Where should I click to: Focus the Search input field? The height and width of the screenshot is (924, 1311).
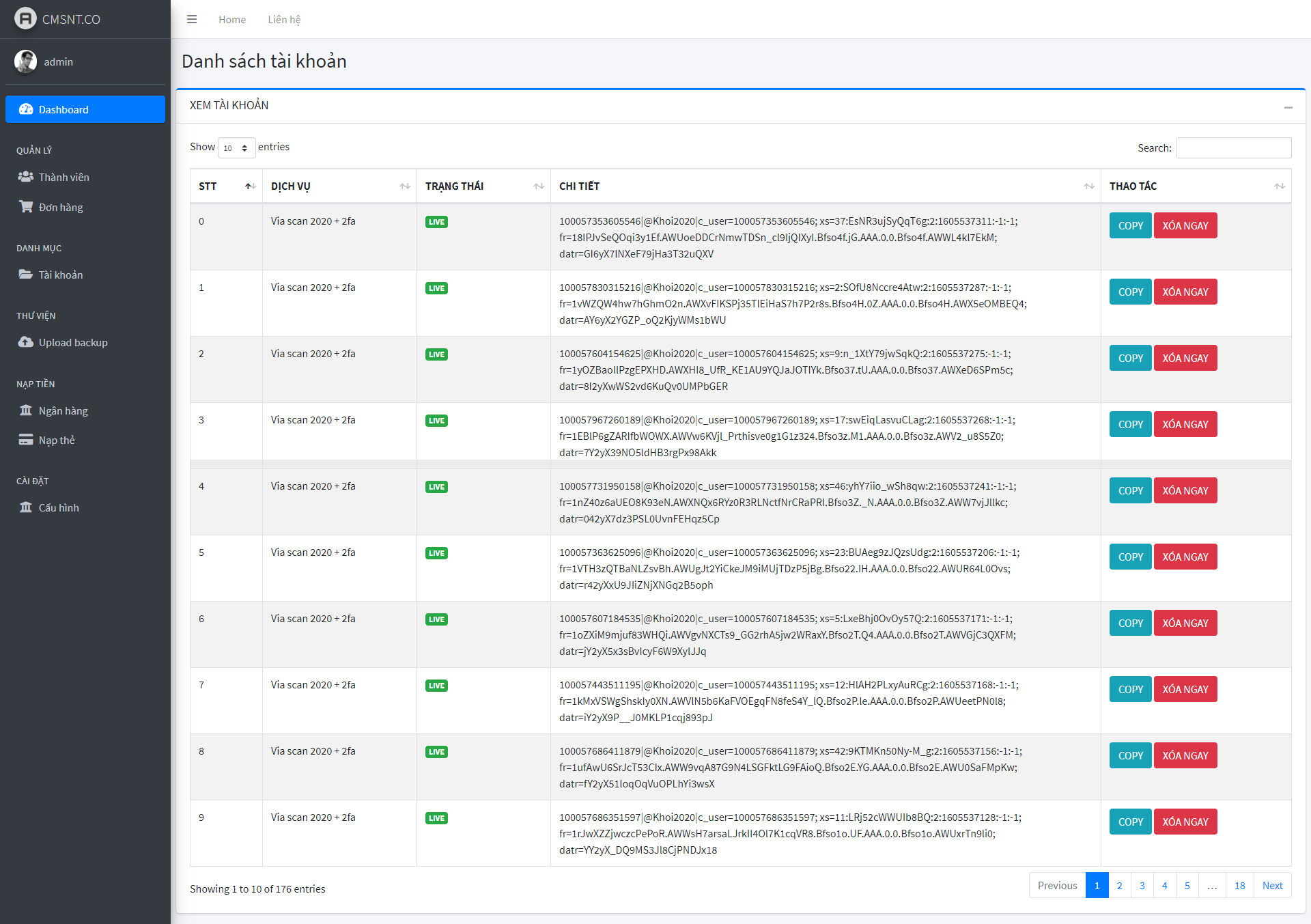click(1233, 148)
